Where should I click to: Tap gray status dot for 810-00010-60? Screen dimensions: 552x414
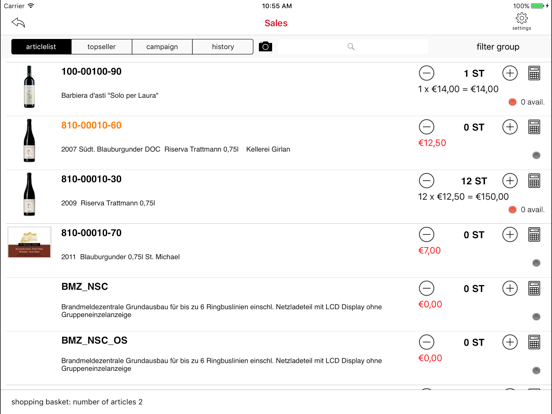coord(536,156)
